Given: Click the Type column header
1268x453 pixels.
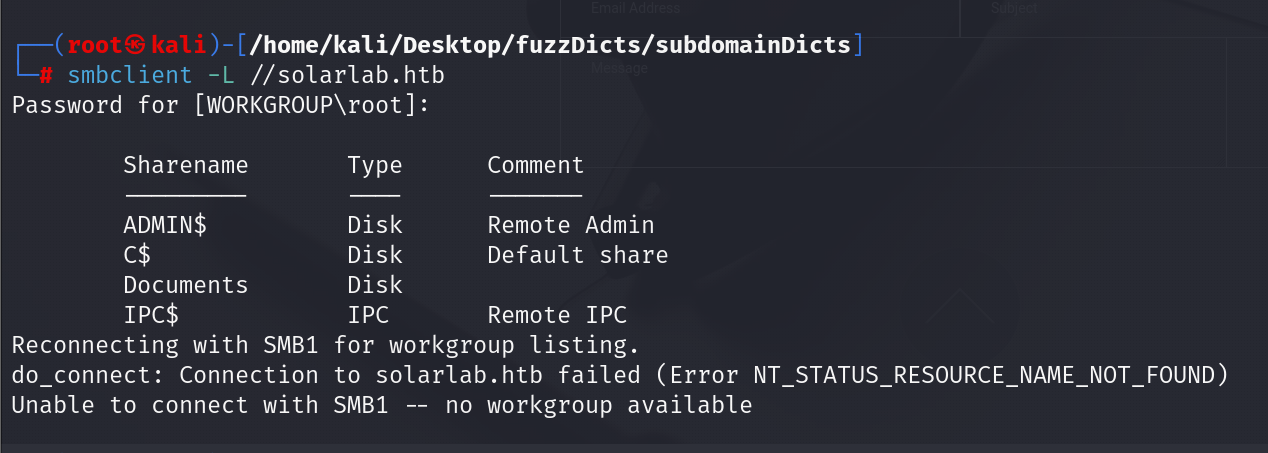Looking at the screenshot, I should point(375,166).
